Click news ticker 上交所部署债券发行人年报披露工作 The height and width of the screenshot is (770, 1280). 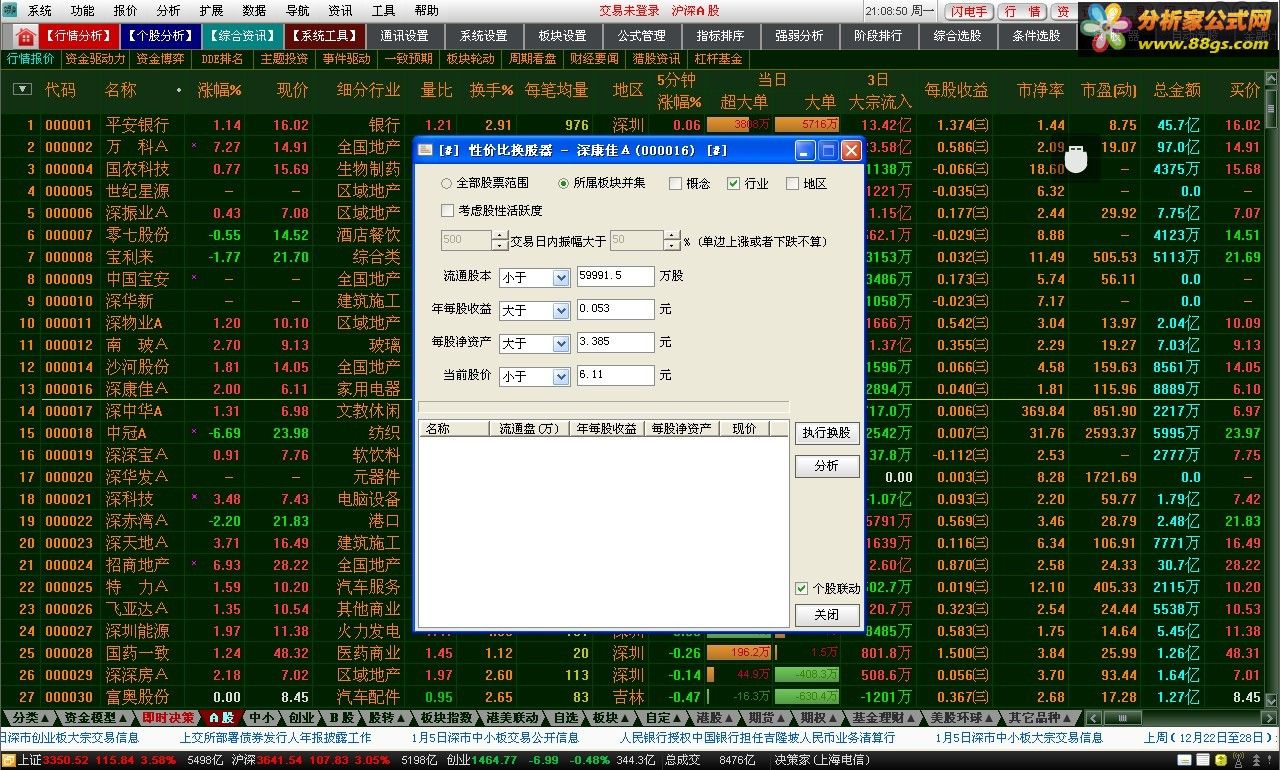coord(275,738)
